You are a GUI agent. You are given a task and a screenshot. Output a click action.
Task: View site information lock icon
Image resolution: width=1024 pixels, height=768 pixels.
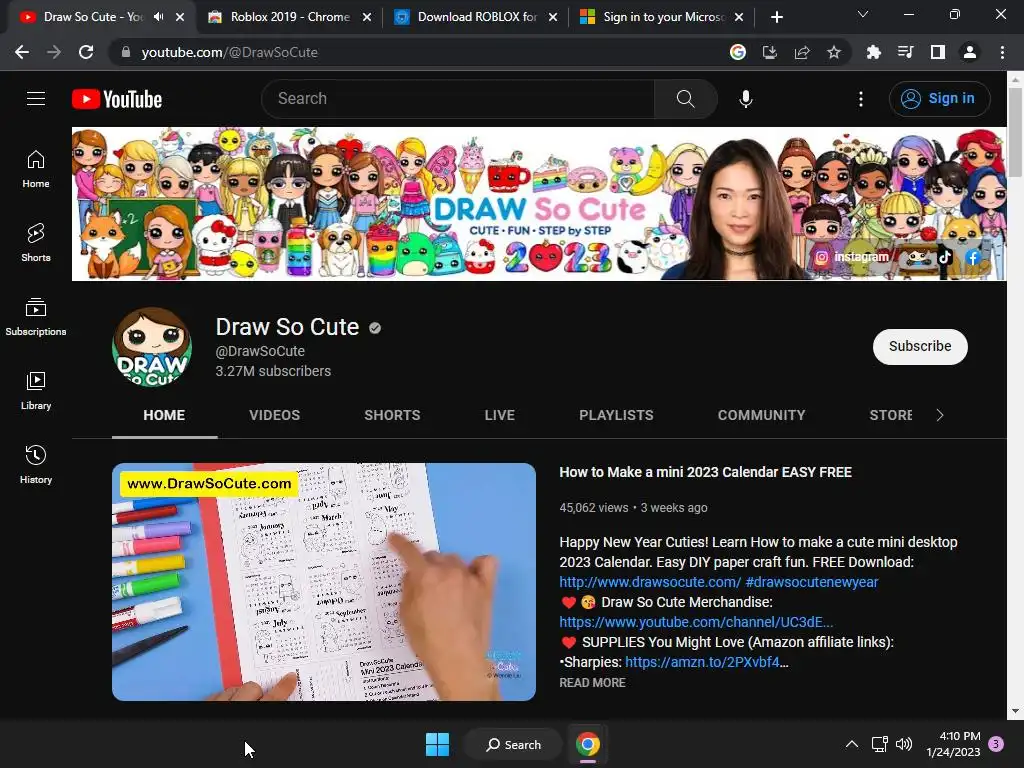coord(126,52)
